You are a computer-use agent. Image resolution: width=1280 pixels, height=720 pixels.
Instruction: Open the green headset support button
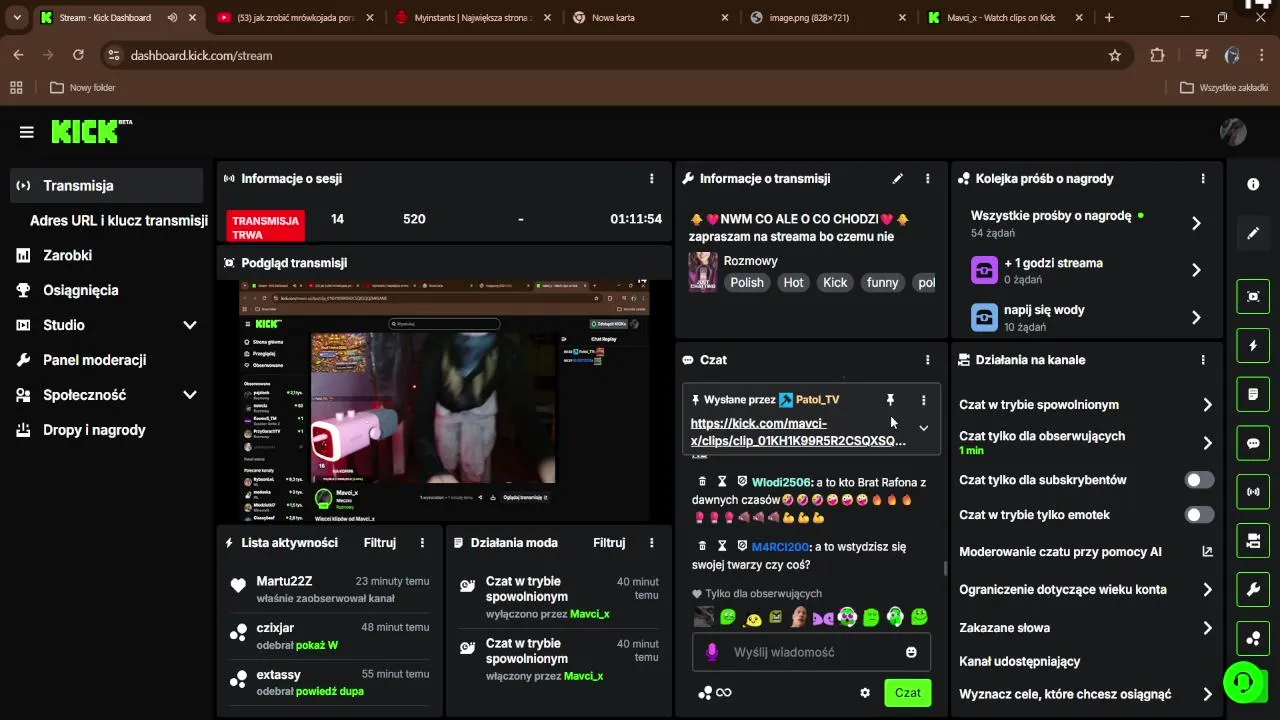(x=1243, y=682)
